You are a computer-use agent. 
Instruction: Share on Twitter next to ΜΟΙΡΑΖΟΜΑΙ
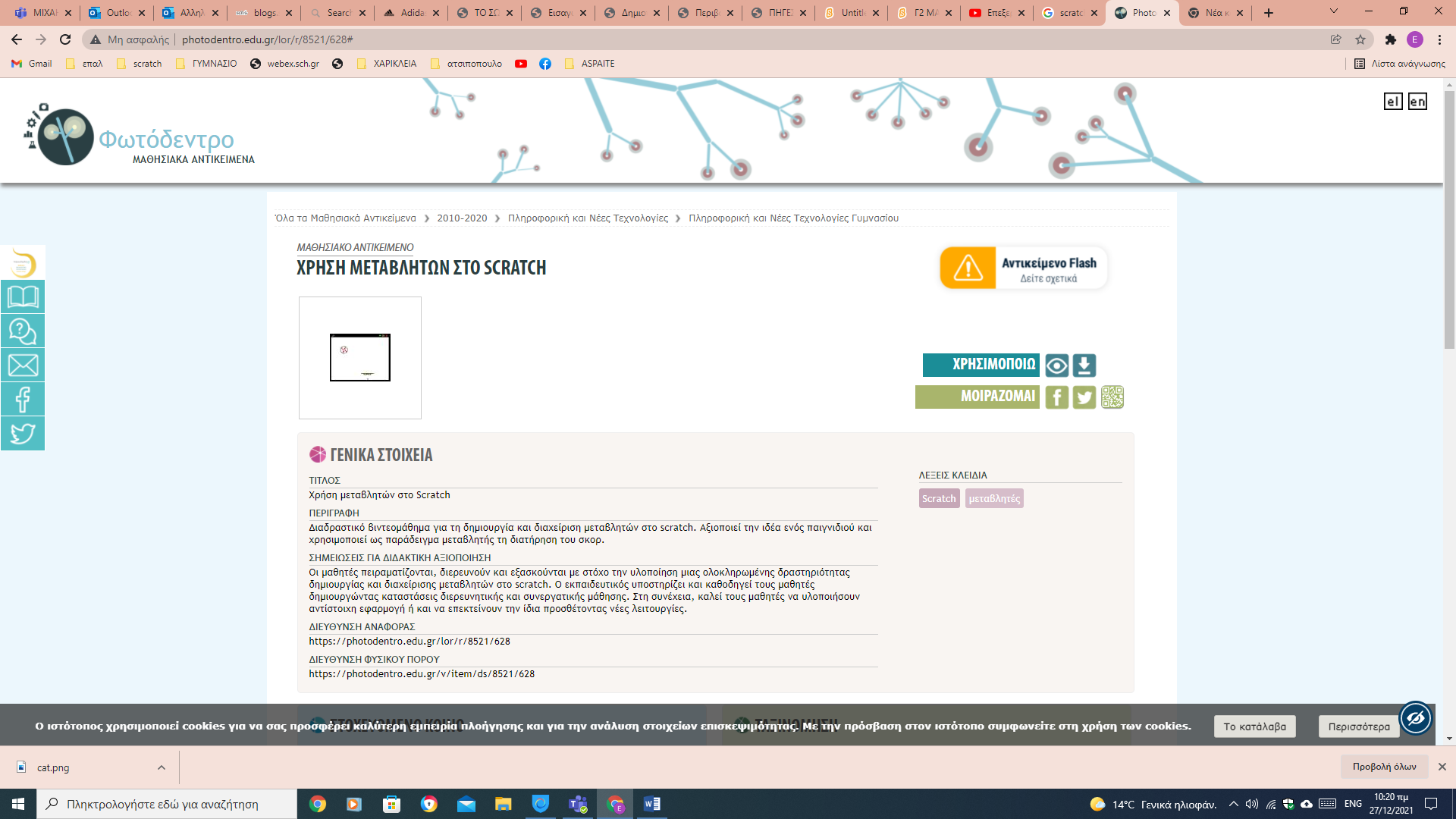pos(1084,397)
